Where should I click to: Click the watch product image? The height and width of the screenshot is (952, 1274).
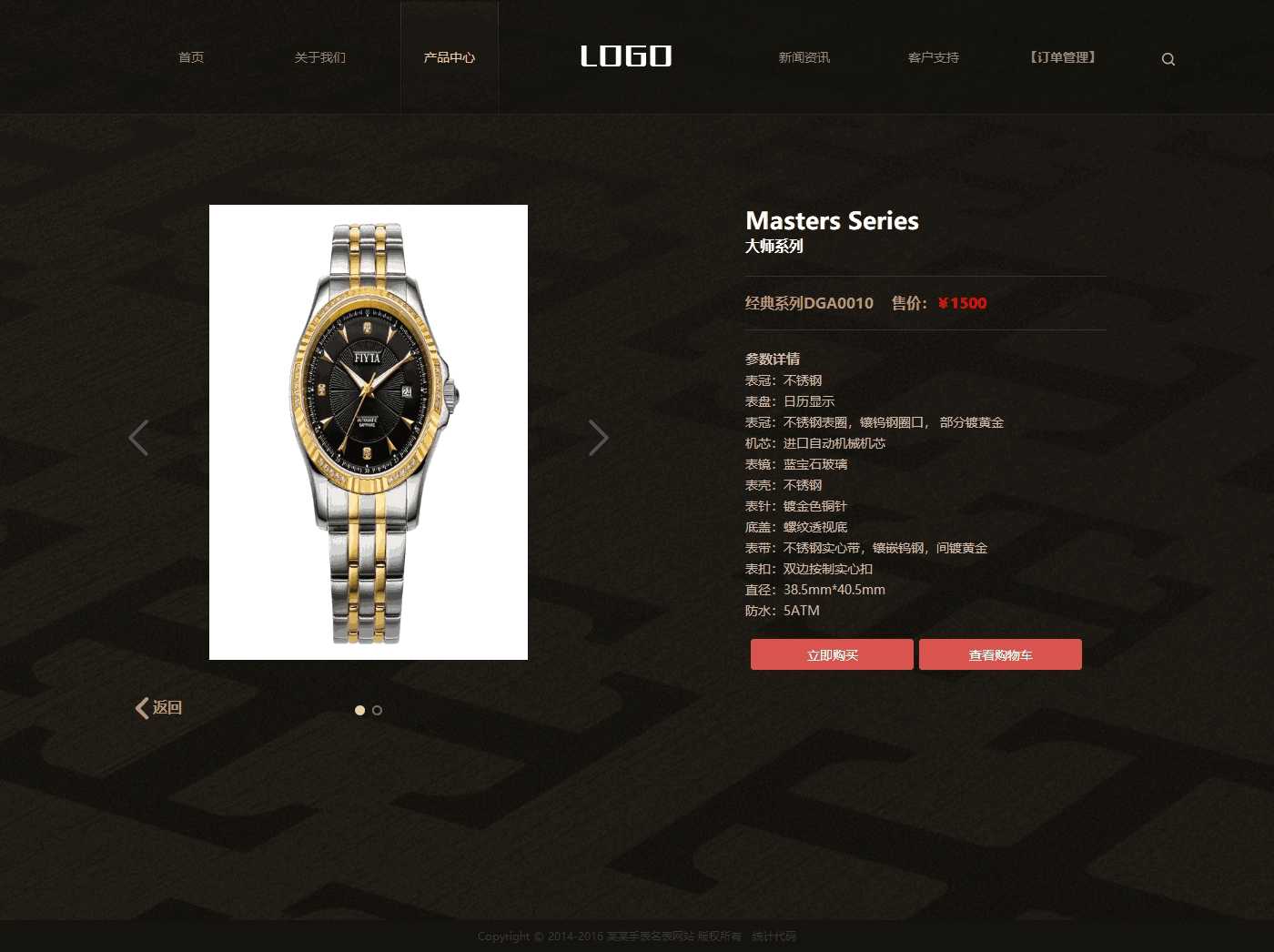click(x=369, y=432)
